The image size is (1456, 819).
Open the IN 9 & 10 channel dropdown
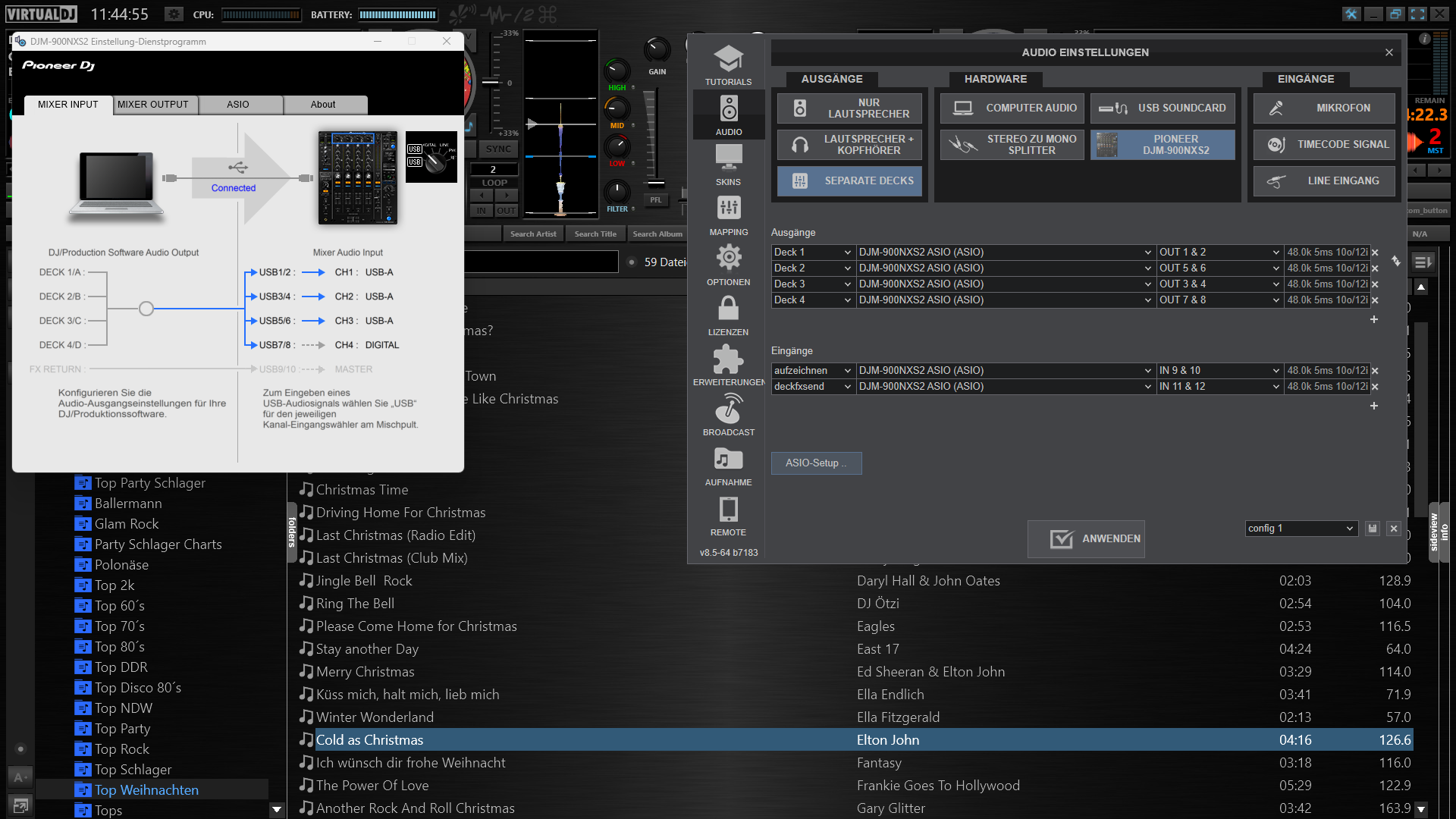click(1219, 371)
